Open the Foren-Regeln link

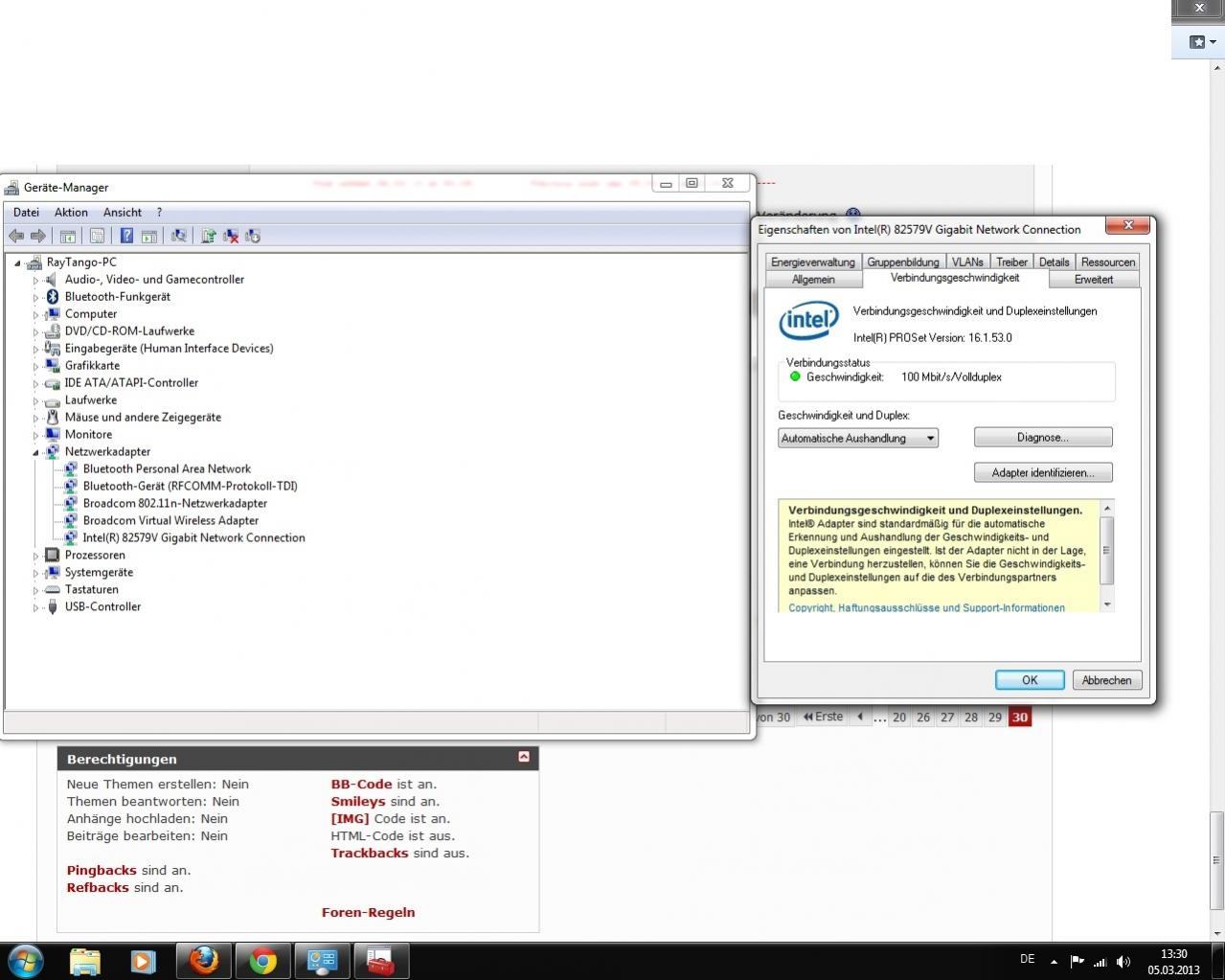tap(369, 912)
